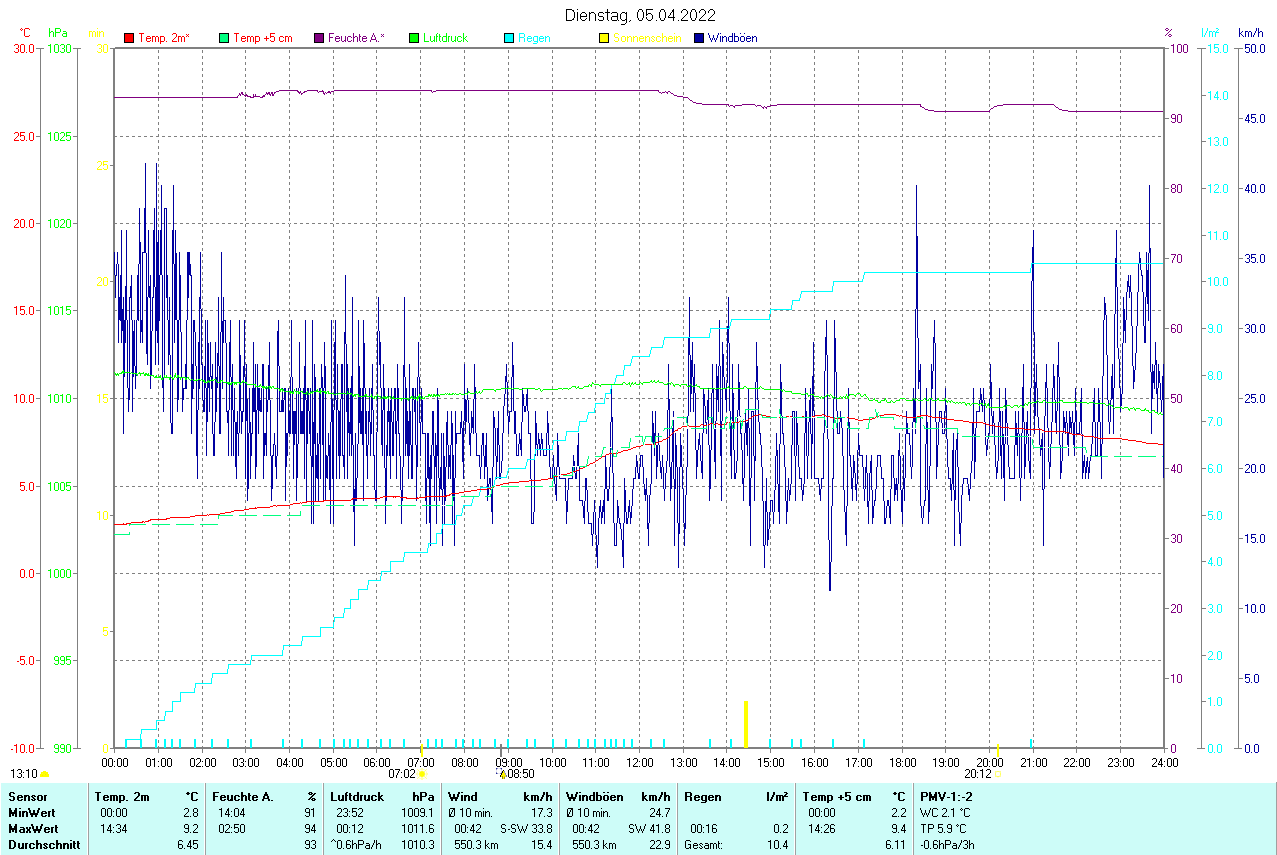The image size is (1277, 855).
Task: Select the "Luftdruck" legend label
Action: click(445, 38)
